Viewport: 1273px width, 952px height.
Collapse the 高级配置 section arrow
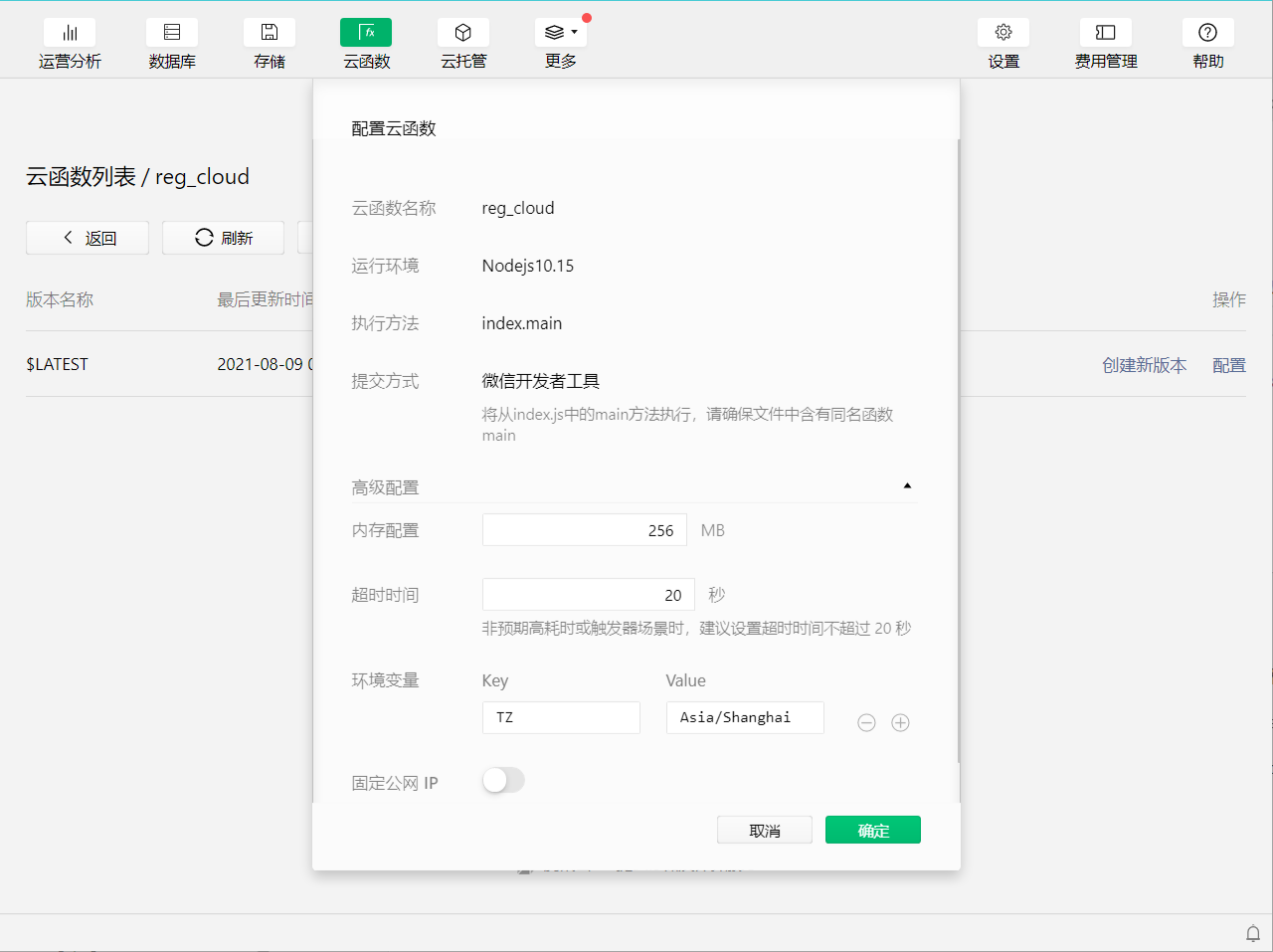point(907,485)
